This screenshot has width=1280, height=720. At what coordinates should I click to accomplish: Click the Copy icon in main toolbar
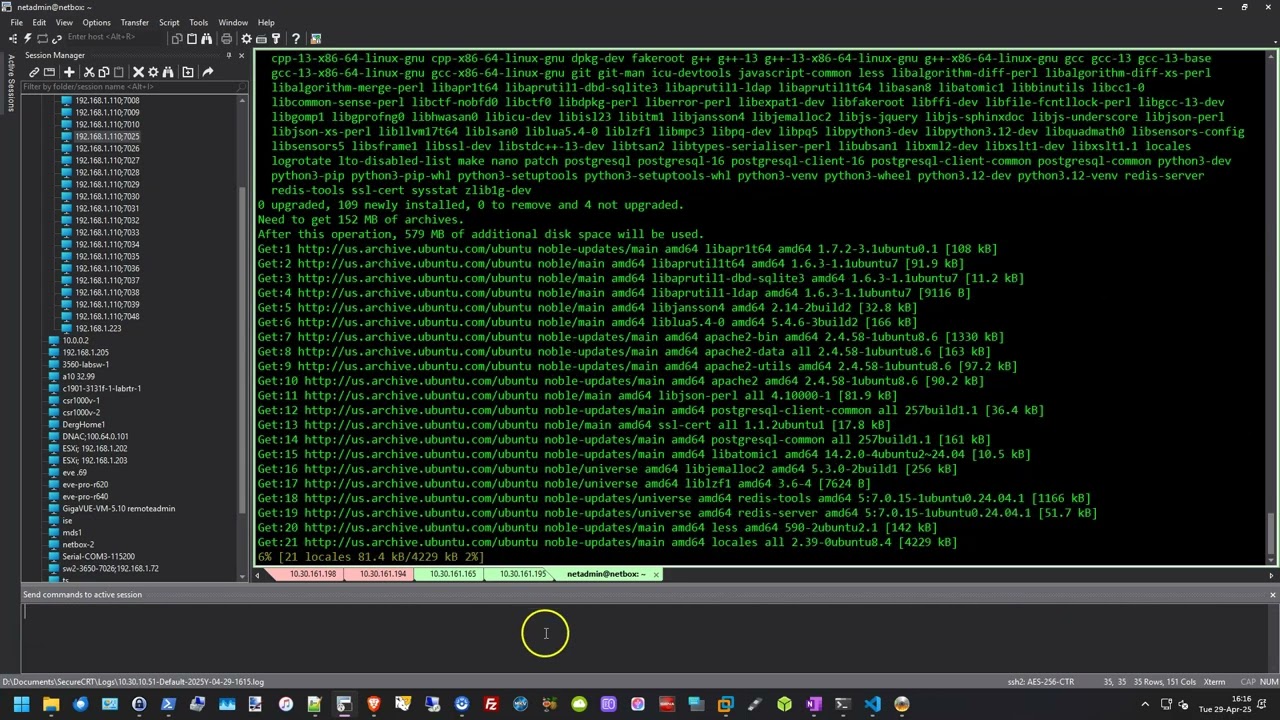click(177, 39)
